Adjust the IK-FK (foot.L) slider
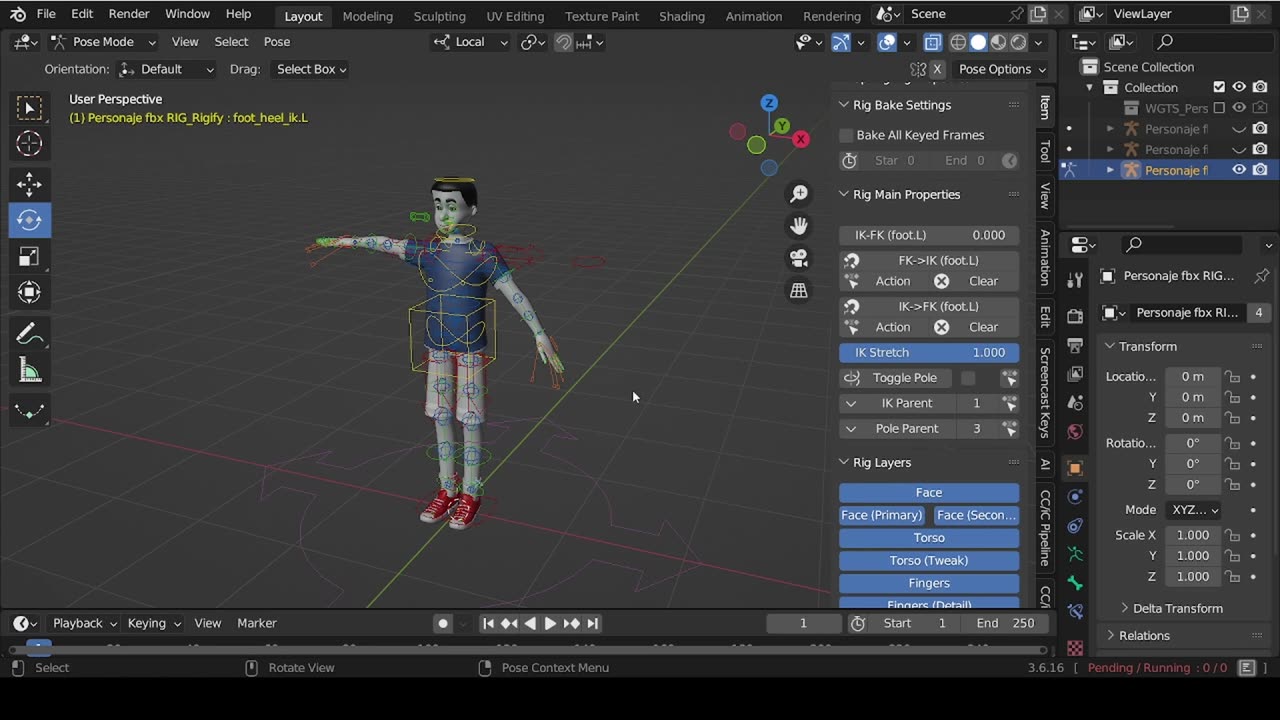This screenshot has height=720, width=1280. point(929,235)
